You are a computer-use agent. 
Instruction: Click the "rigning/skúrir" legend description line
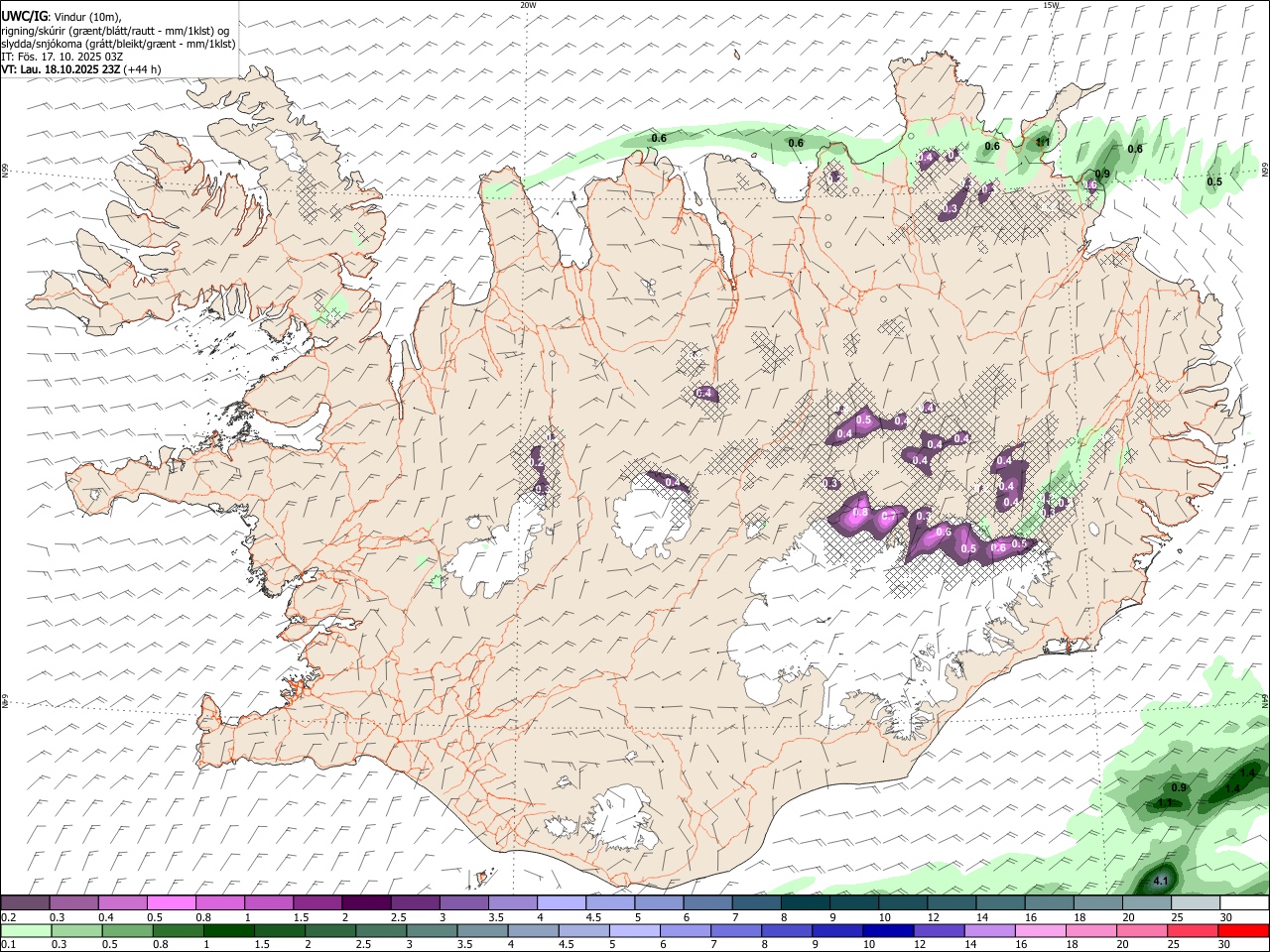115,31
